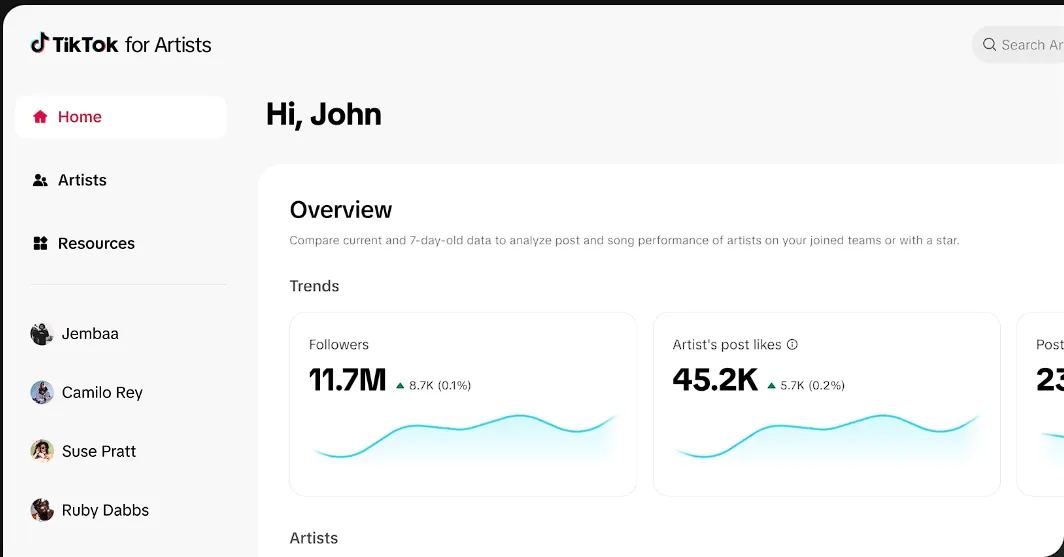
Task: Click the Followers trend line chart
Action: (x=464, y=438)
